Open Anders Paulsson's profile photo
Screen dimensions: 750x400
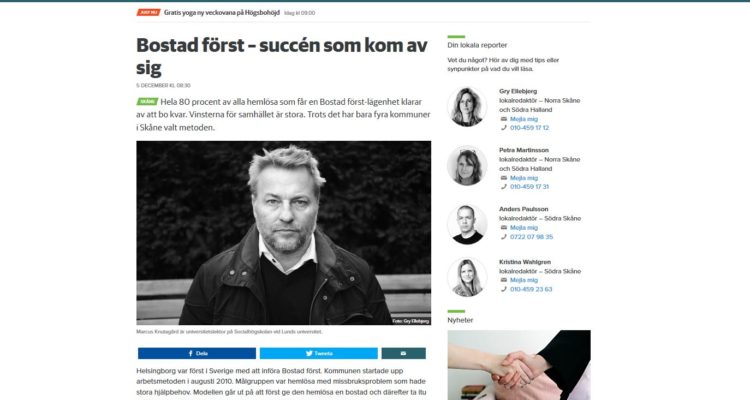coord(467,224)
